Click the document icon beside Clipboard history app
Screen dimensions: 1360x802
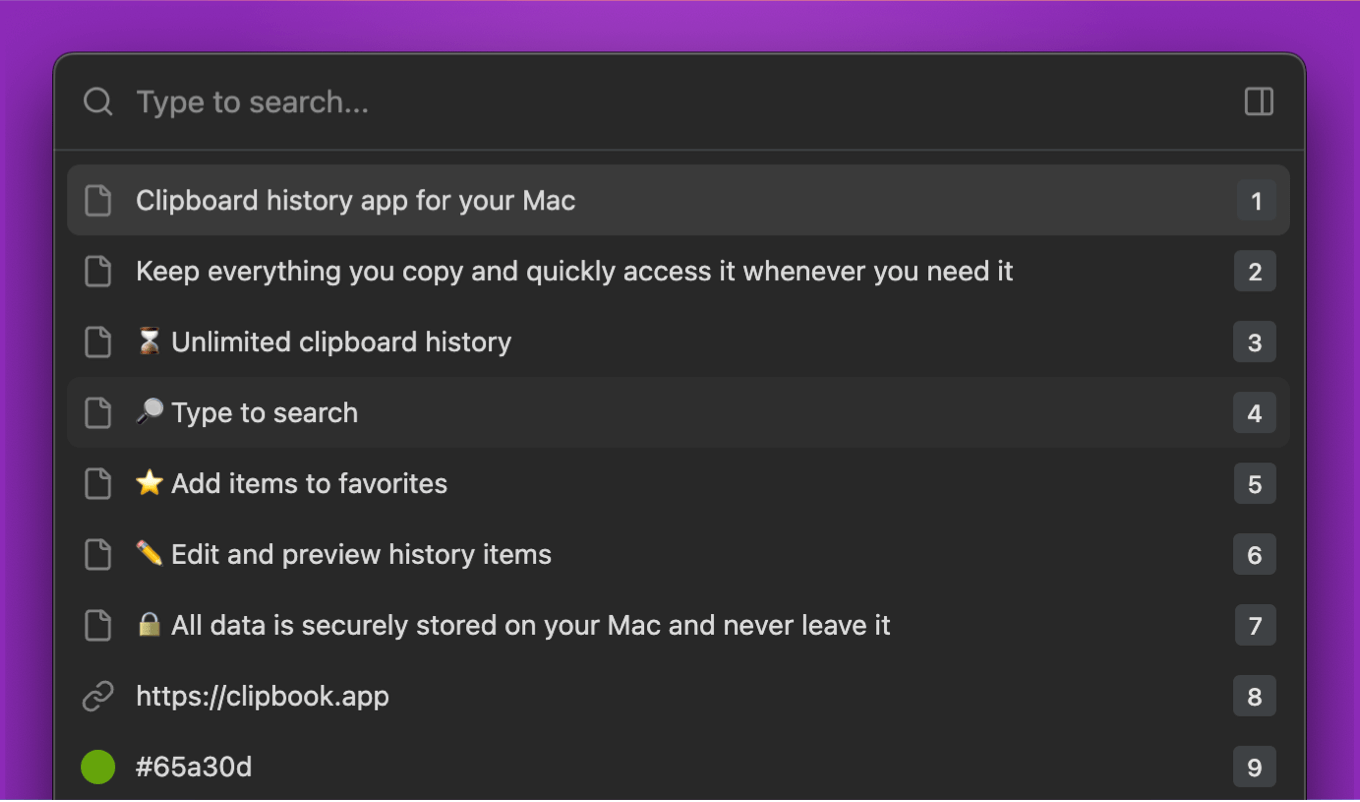[97, 200]
